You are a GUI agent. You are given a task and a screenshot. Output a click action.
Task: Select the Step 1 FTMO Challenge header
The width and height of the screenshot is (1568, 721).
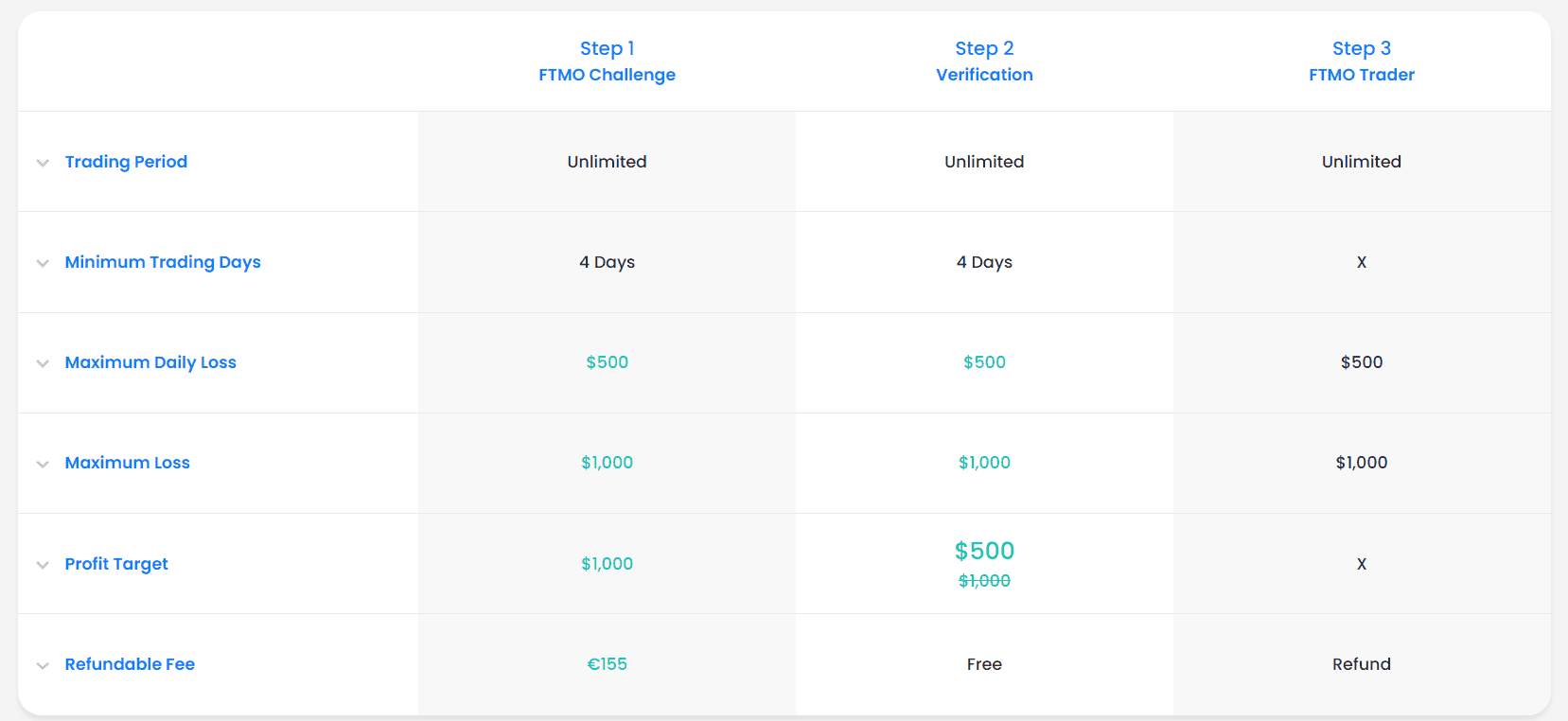[x=607, y=62]
